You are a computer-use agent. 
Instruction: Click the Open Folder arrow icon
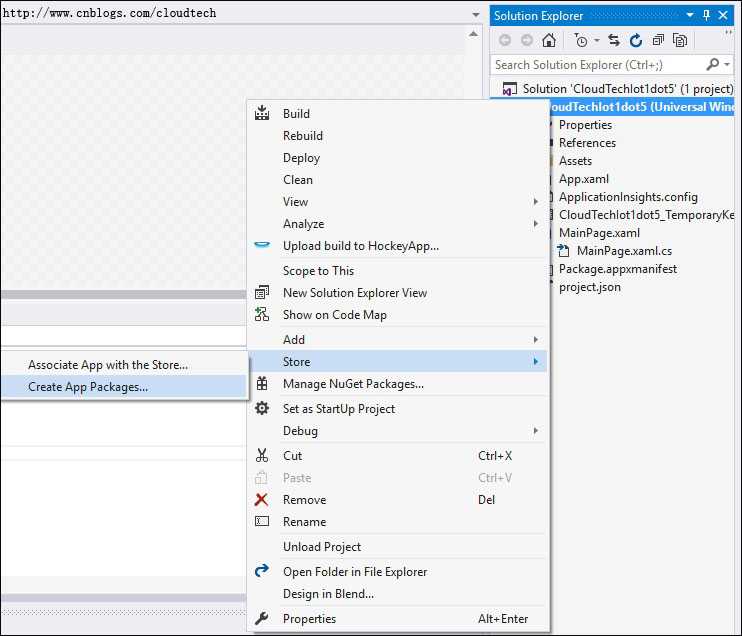point(262,571)
